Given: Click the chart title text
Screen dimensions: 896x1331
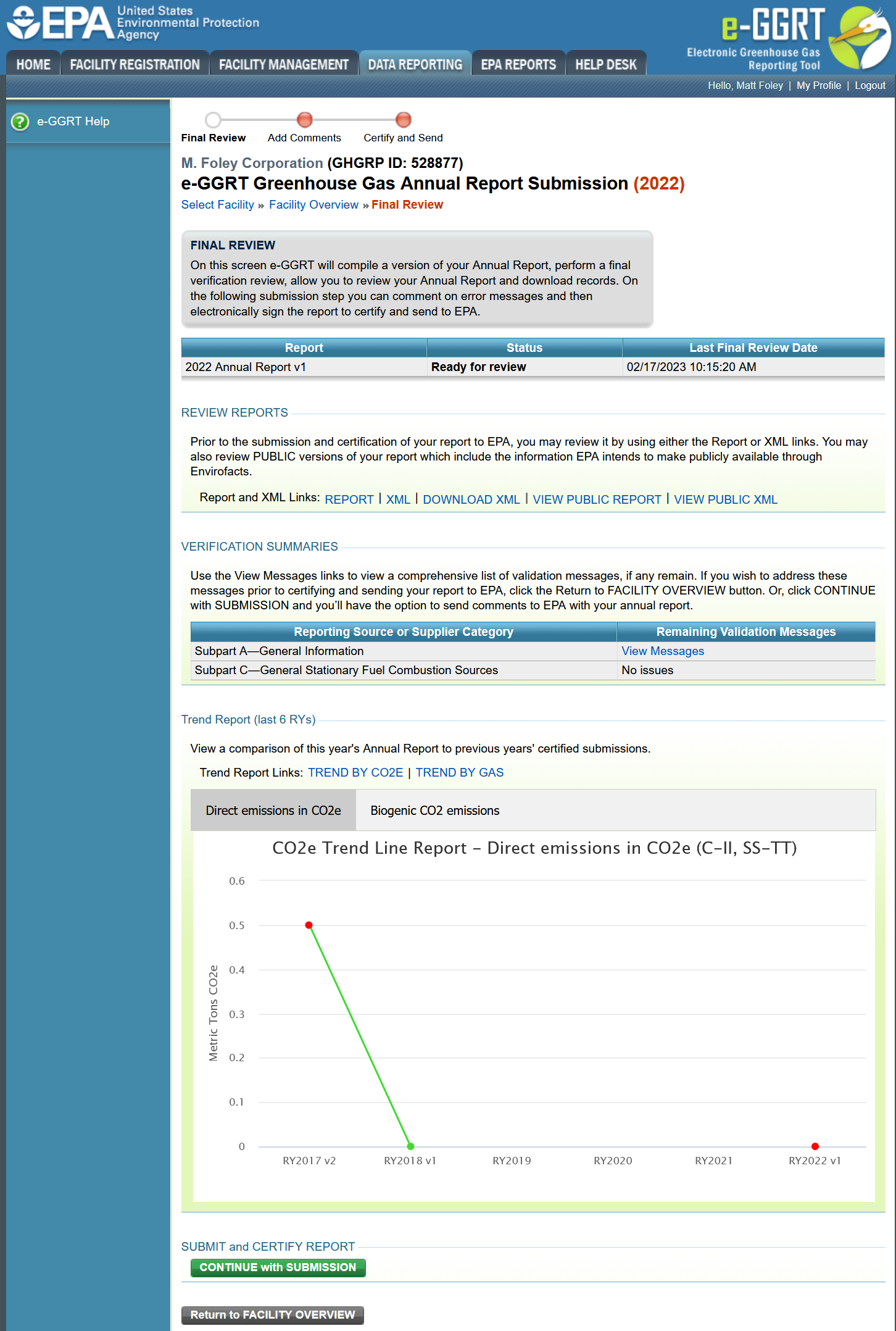Looking at the screenshot, I should [534, 848].
